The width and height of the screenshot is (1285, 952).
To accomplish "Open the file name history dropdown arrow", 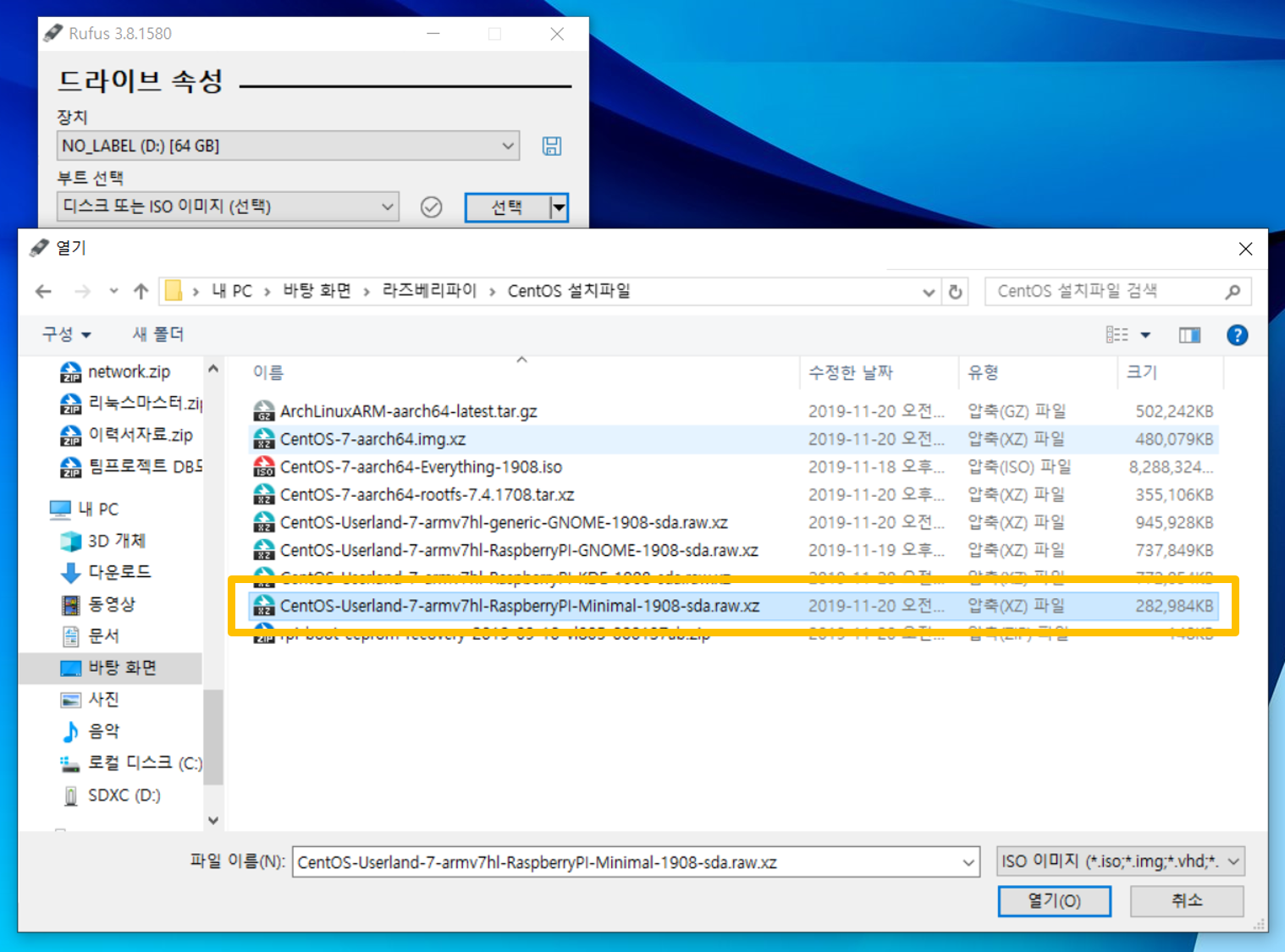I will [x=969, y=862].
